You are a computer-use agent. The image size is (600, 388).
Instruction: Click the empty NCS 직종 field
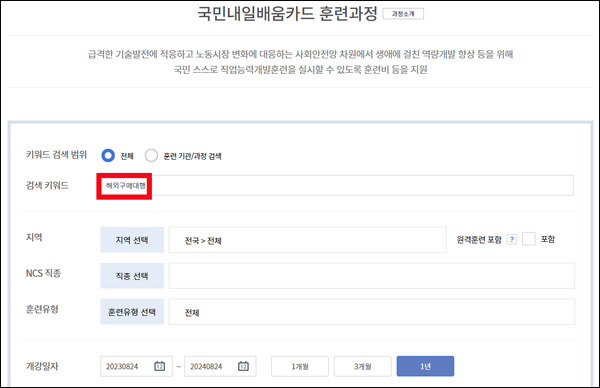[372, 276]
